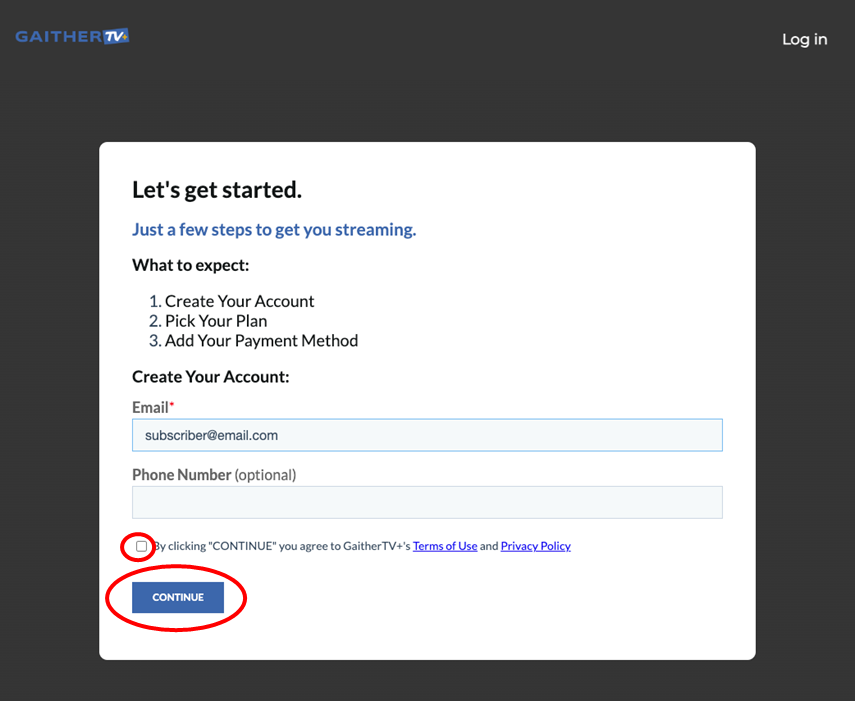Select the "Pick Your Plan" list step
The width and height of the screenshot is (855, 701).
[216, 321]
